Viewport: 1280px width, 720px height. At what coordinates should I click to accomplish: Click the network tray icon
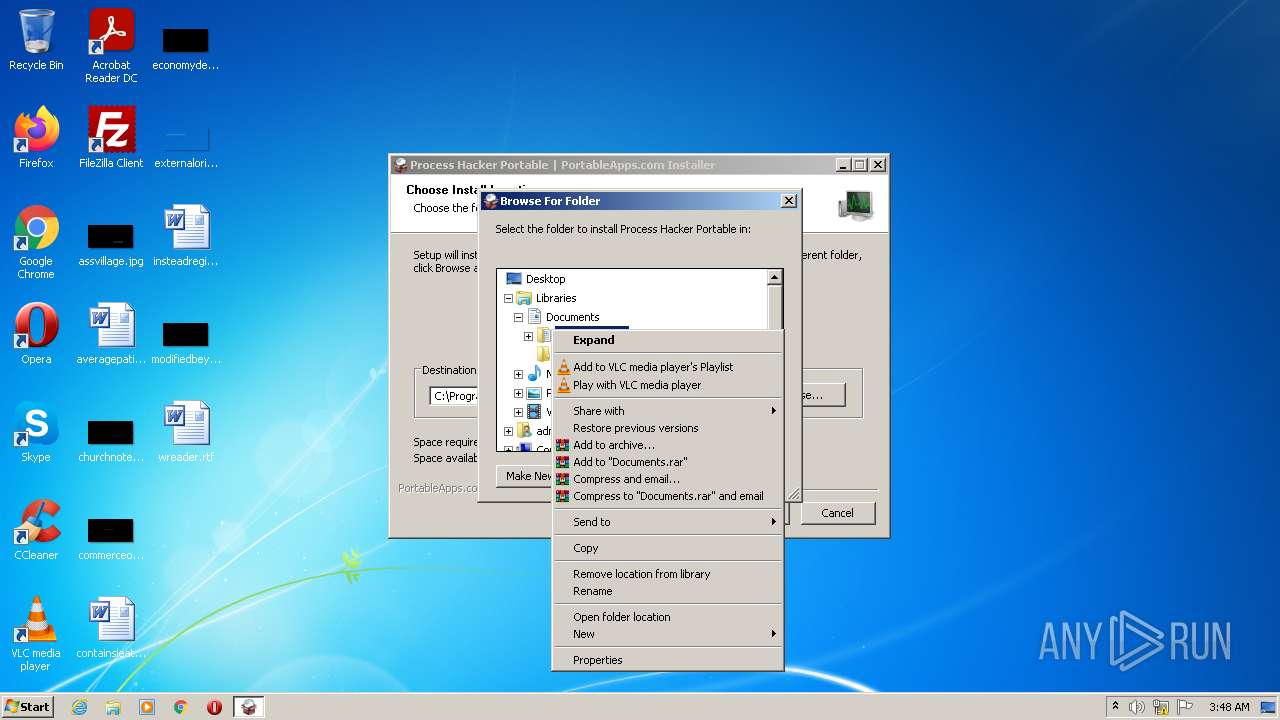click(x=1161, y=707)
